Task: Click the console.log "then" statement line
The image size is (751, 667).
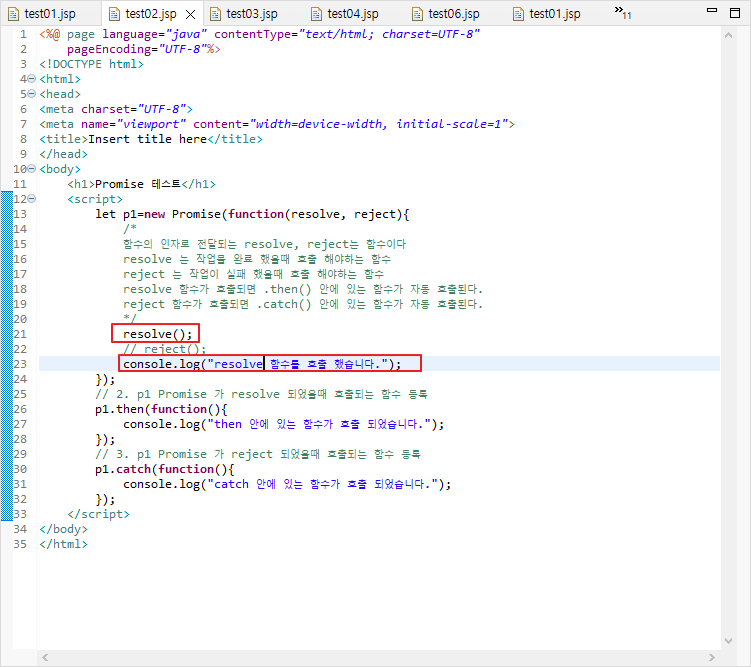Action: pyautogui.click(x=284, y=424)
